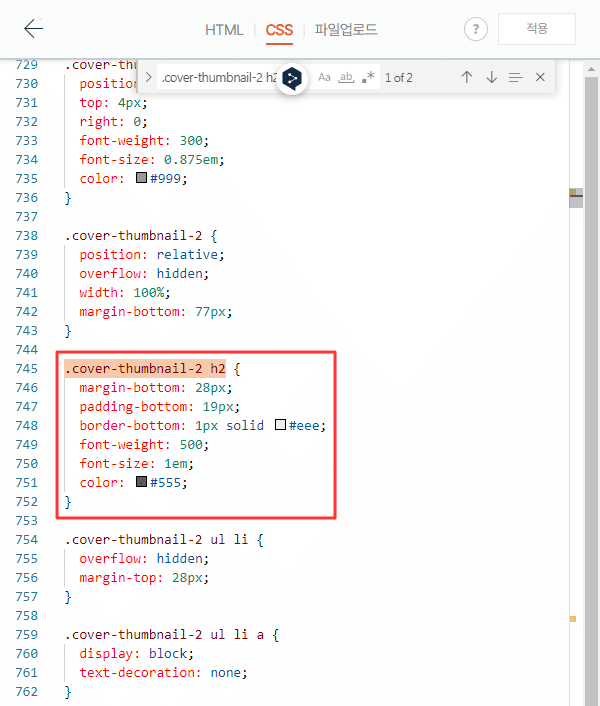This screenshot has width=600, height=706.
Task: Click the 1 of 2 match counter
Action: (398, 78)
